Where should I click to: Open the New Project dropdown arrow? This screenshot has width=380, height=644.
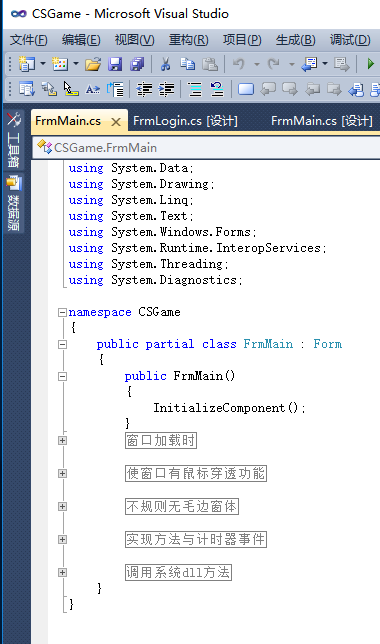click(x=43, y=64)
